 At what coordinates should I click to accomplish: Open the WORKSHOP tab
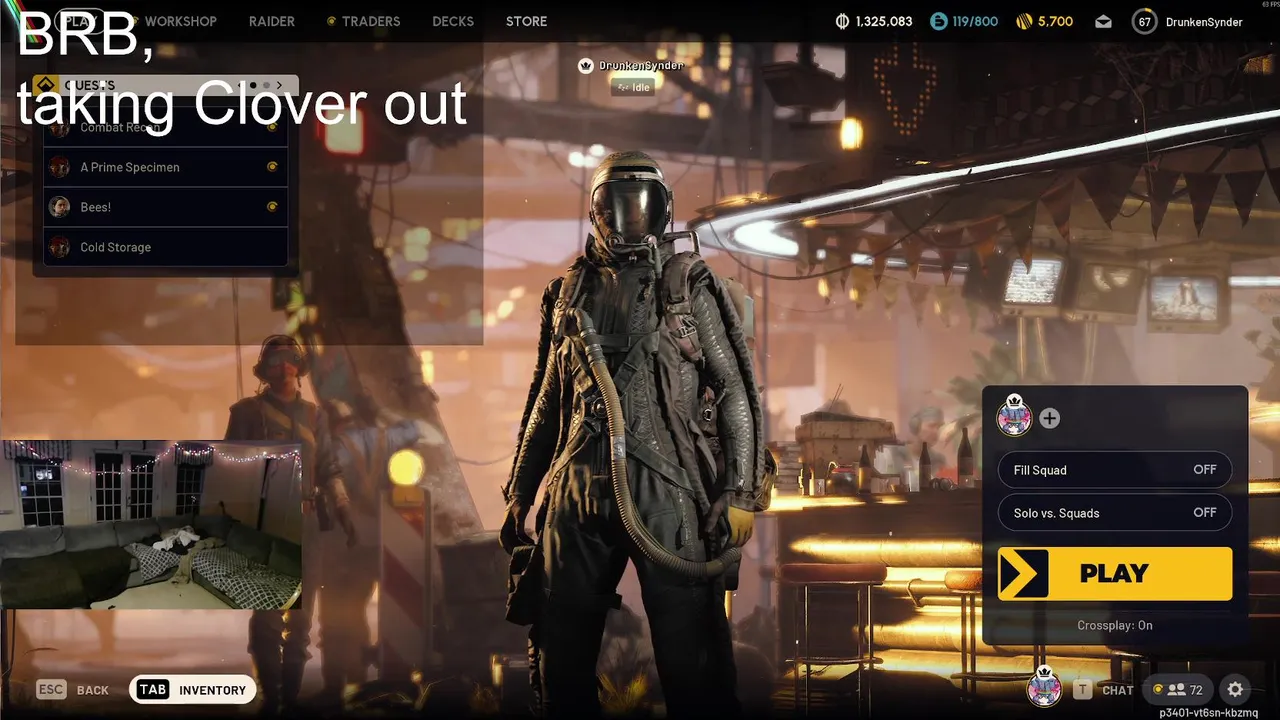(180, 21)
